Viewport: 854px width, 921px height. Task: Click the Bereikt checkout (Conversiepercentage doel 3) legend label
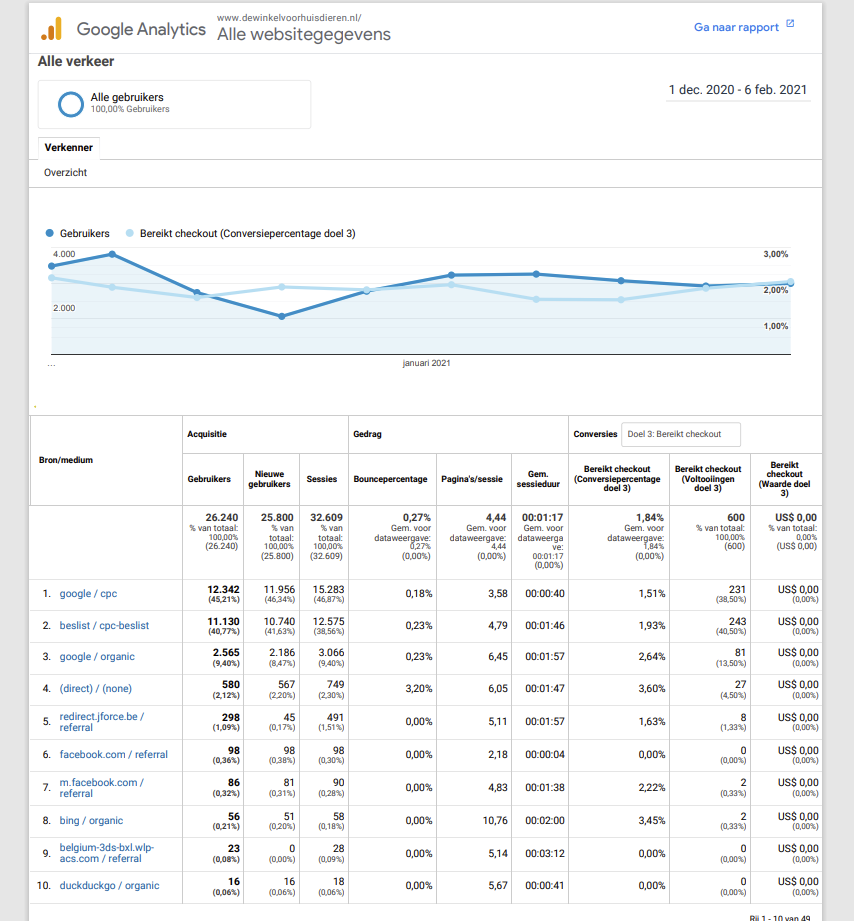point(248,233)
